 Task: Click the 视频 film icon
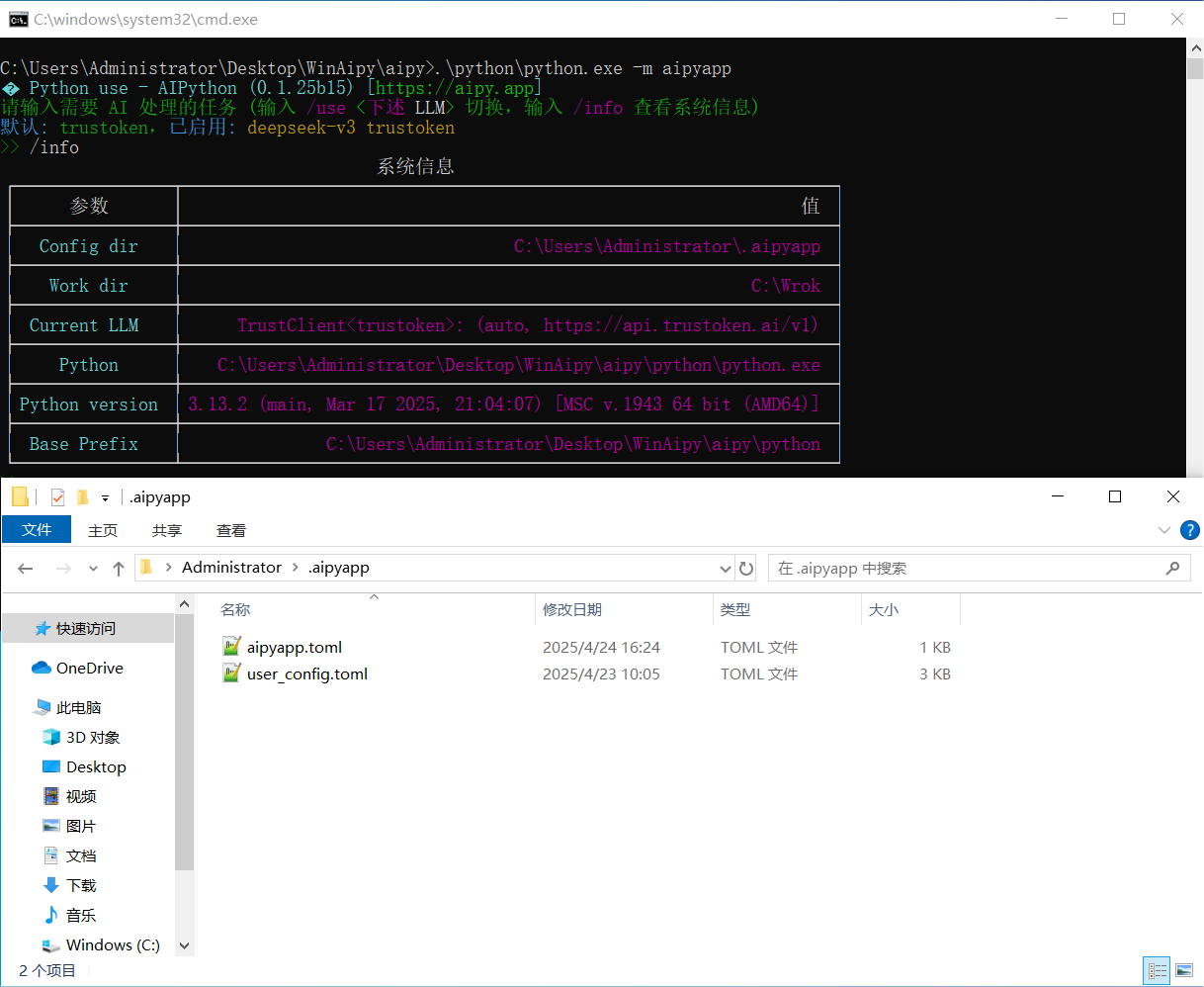point(51,796)
